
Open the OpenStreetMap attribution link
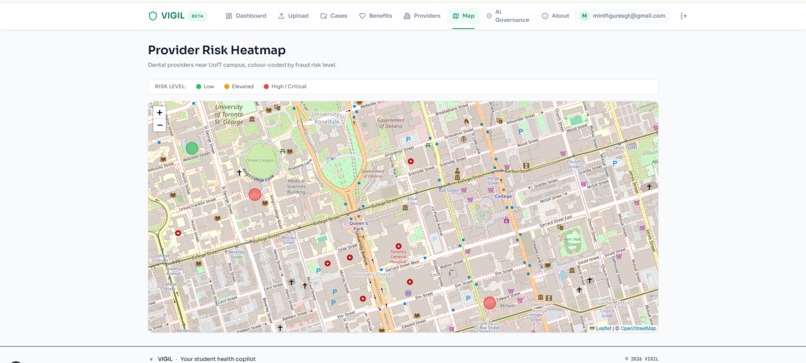pos(638,329)
